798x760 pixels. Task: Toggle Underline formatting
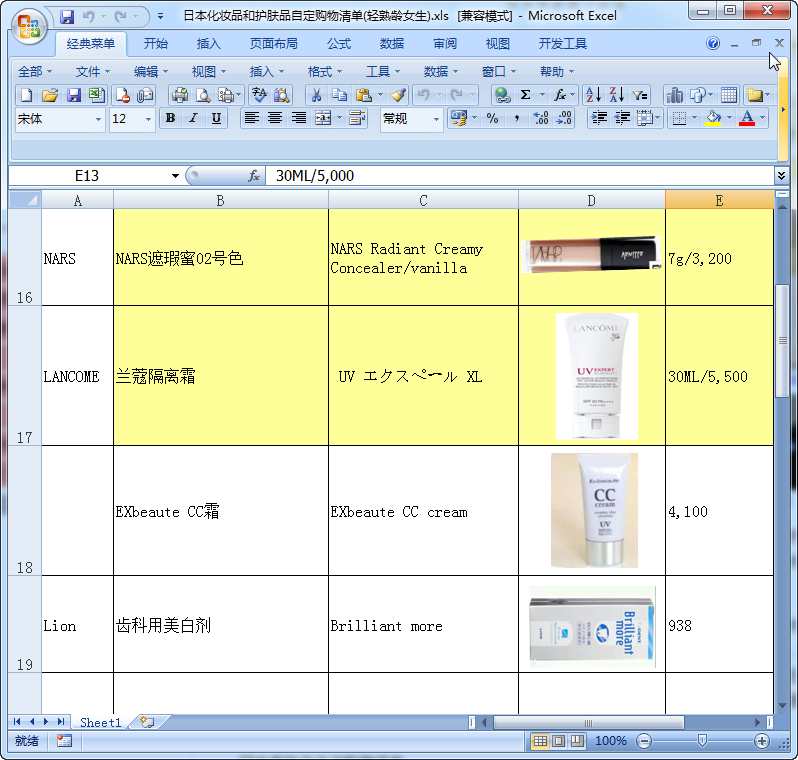[x=216, y=119]
